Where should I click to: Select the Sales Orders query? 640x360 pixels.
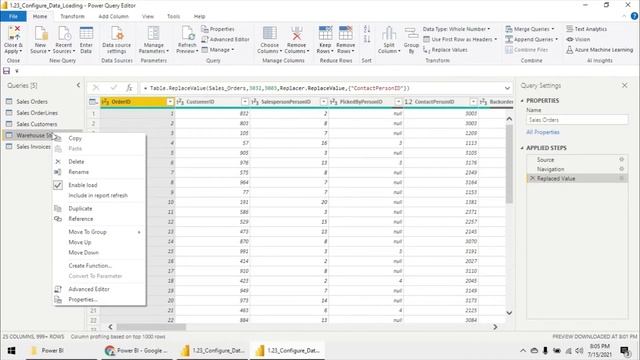(x=32, y=102)
